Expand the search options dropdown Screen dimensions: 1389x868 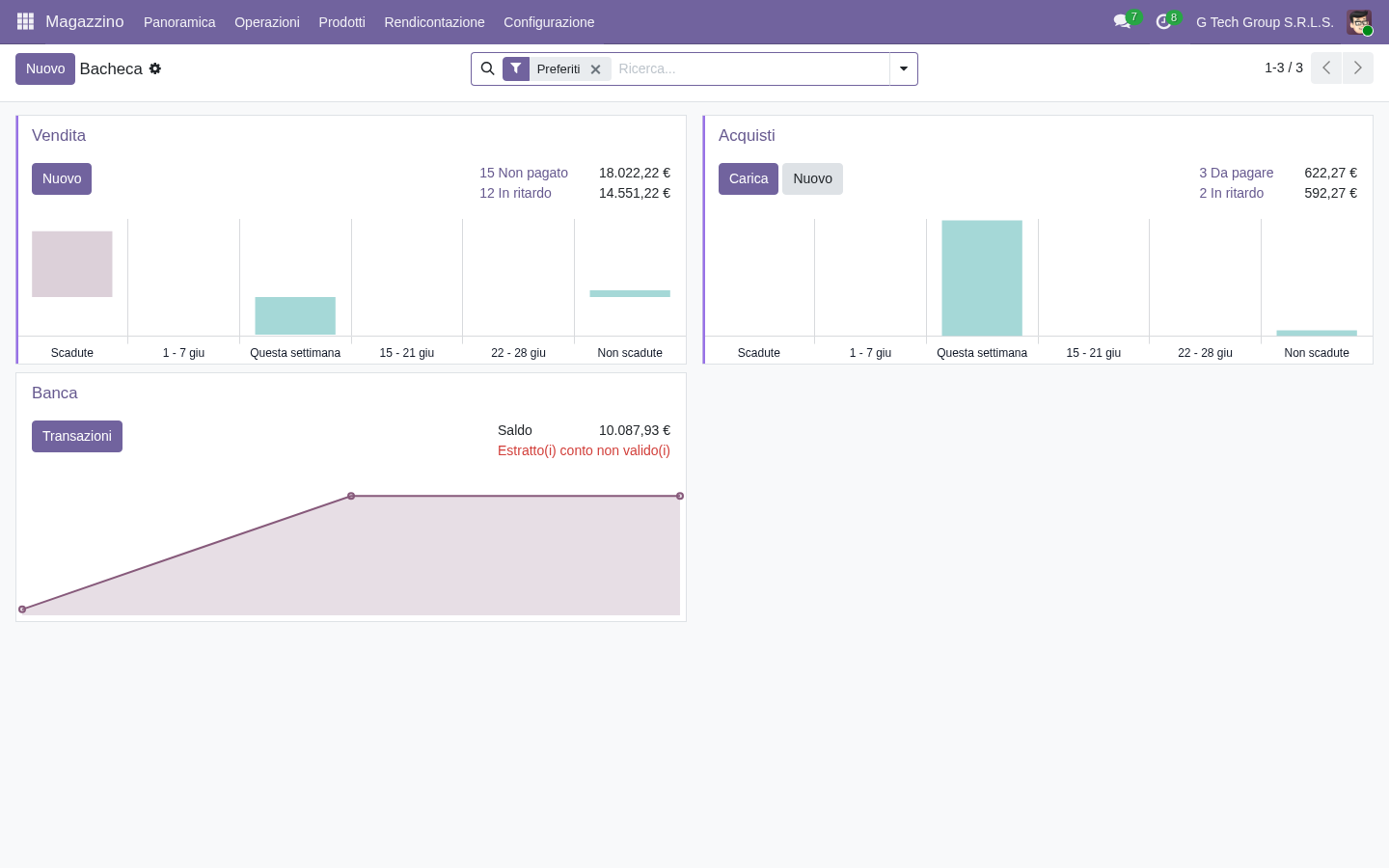pos(904,68)
